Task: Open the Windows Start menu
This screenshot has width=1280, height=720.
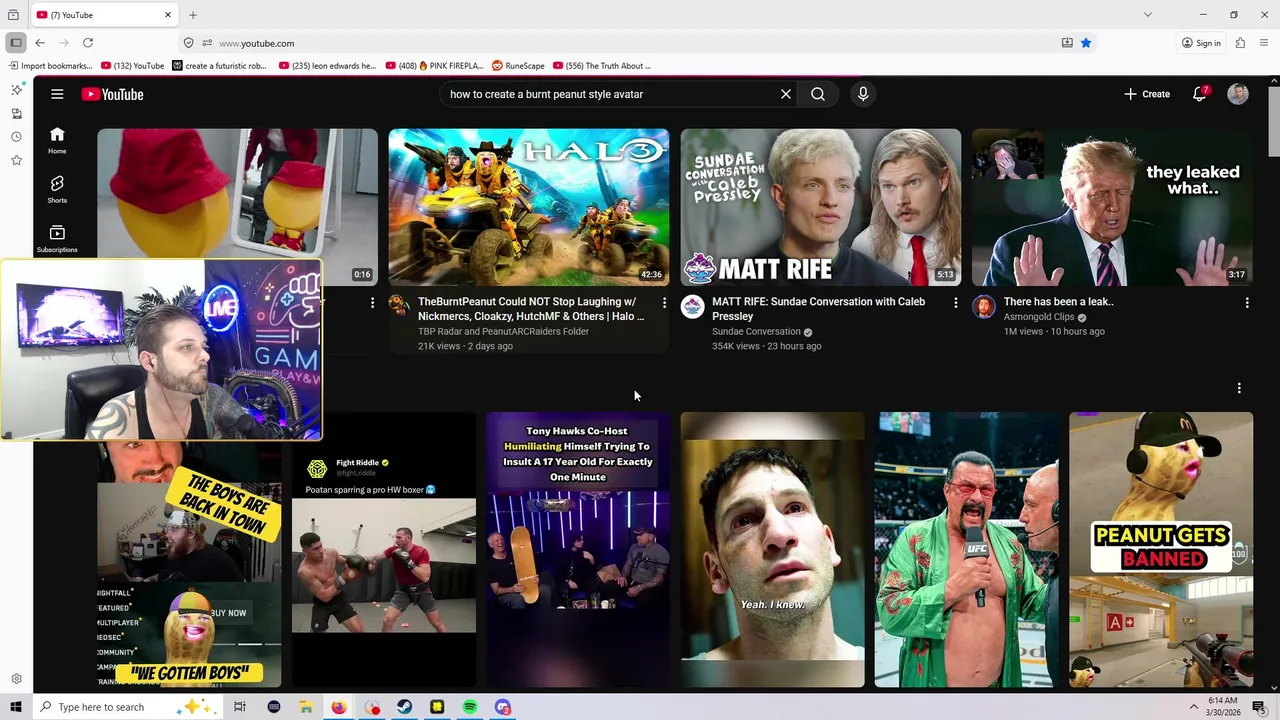Action: click(x=15, y=707)
